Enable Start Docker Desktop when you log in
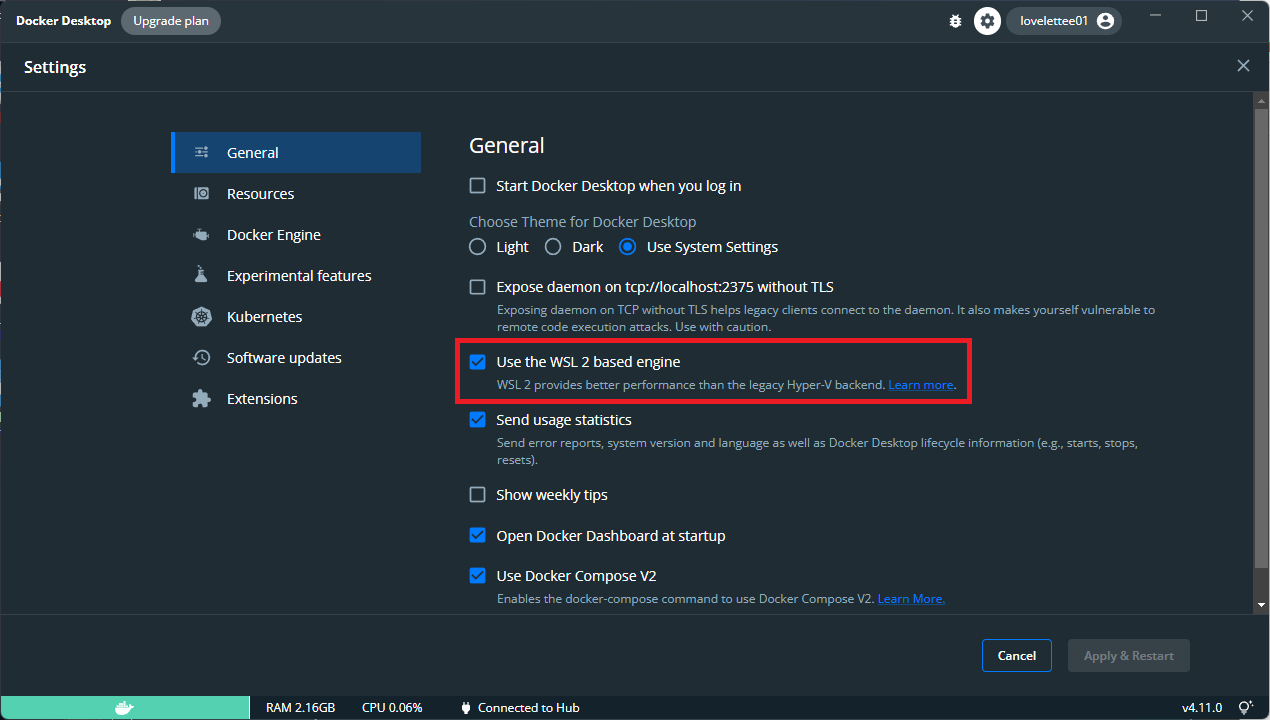This screenshot has height=720, width=1270. point(477,186)
